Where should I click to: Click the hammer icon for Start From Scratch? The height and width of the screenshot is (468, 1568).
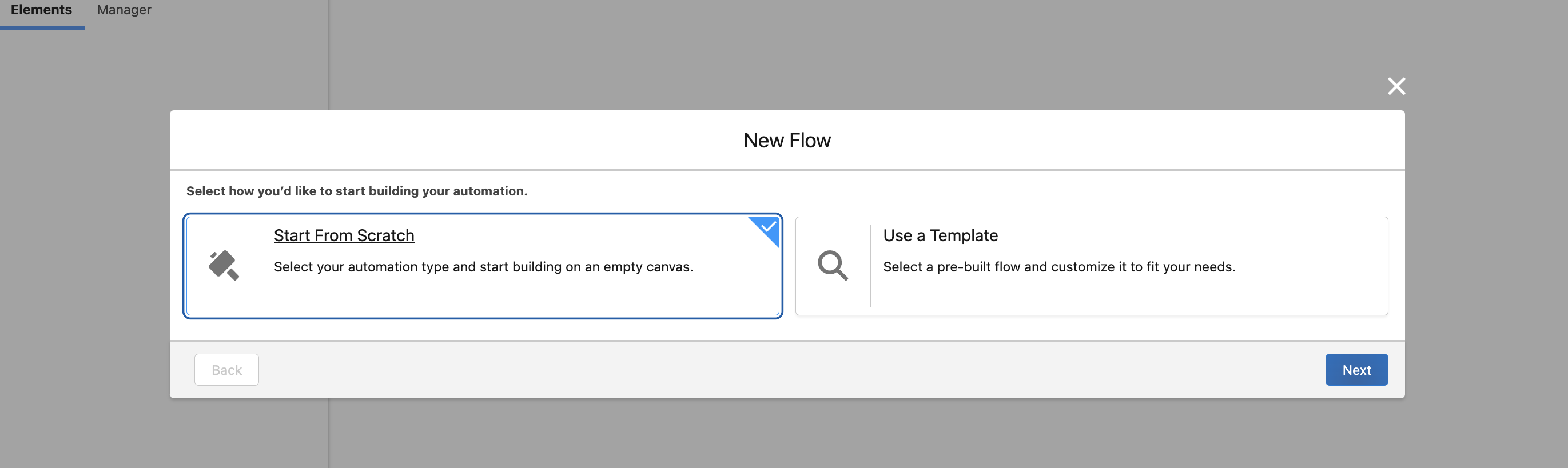coord(224,265)
